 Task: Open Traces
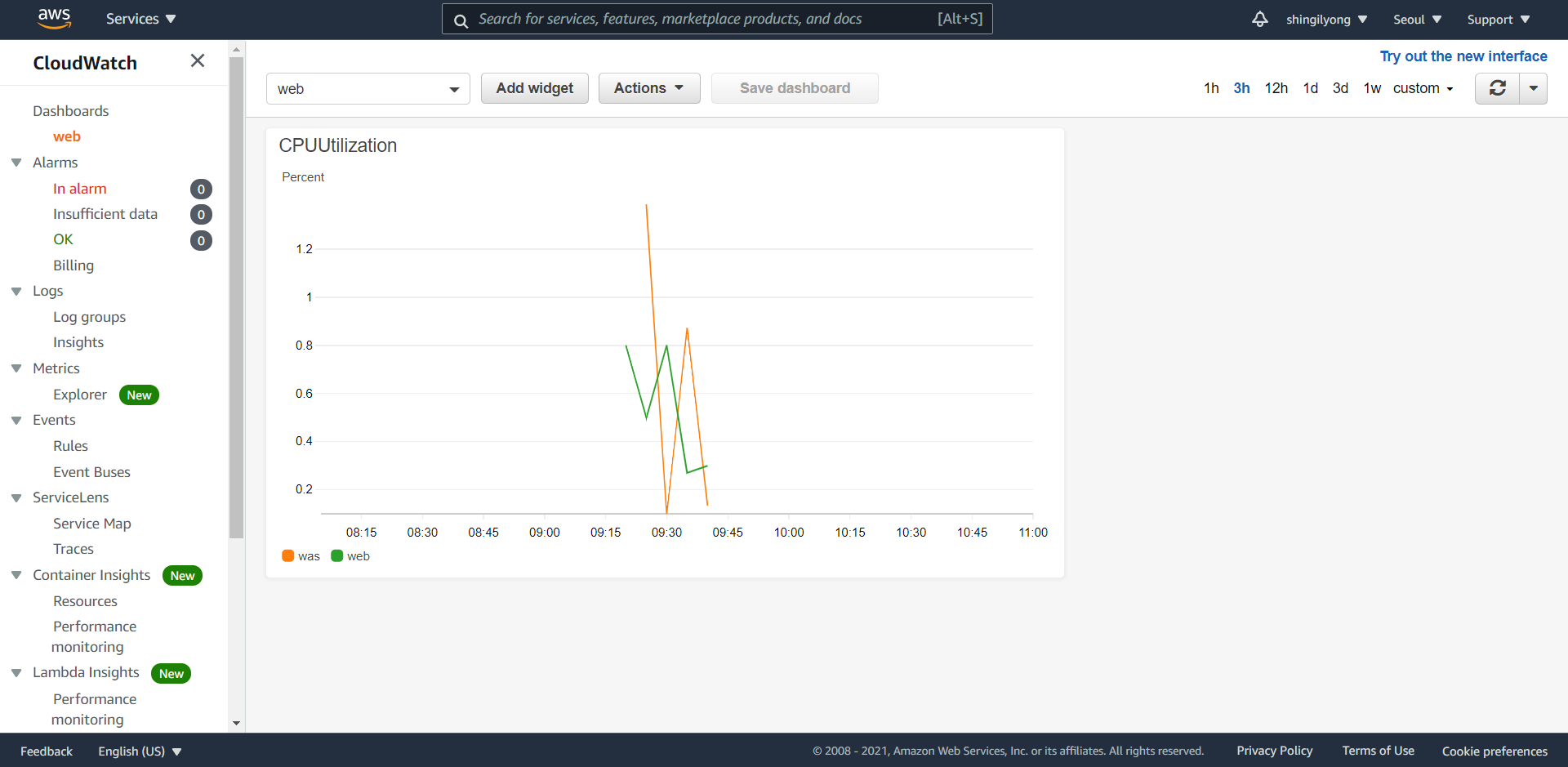coord(73,549)
